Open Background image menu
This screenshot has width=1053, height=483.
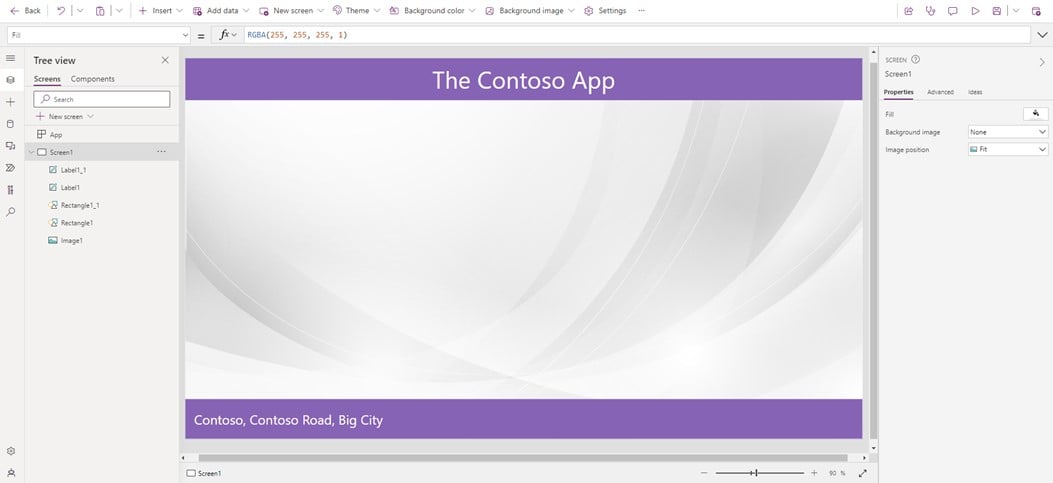[529, 11]
